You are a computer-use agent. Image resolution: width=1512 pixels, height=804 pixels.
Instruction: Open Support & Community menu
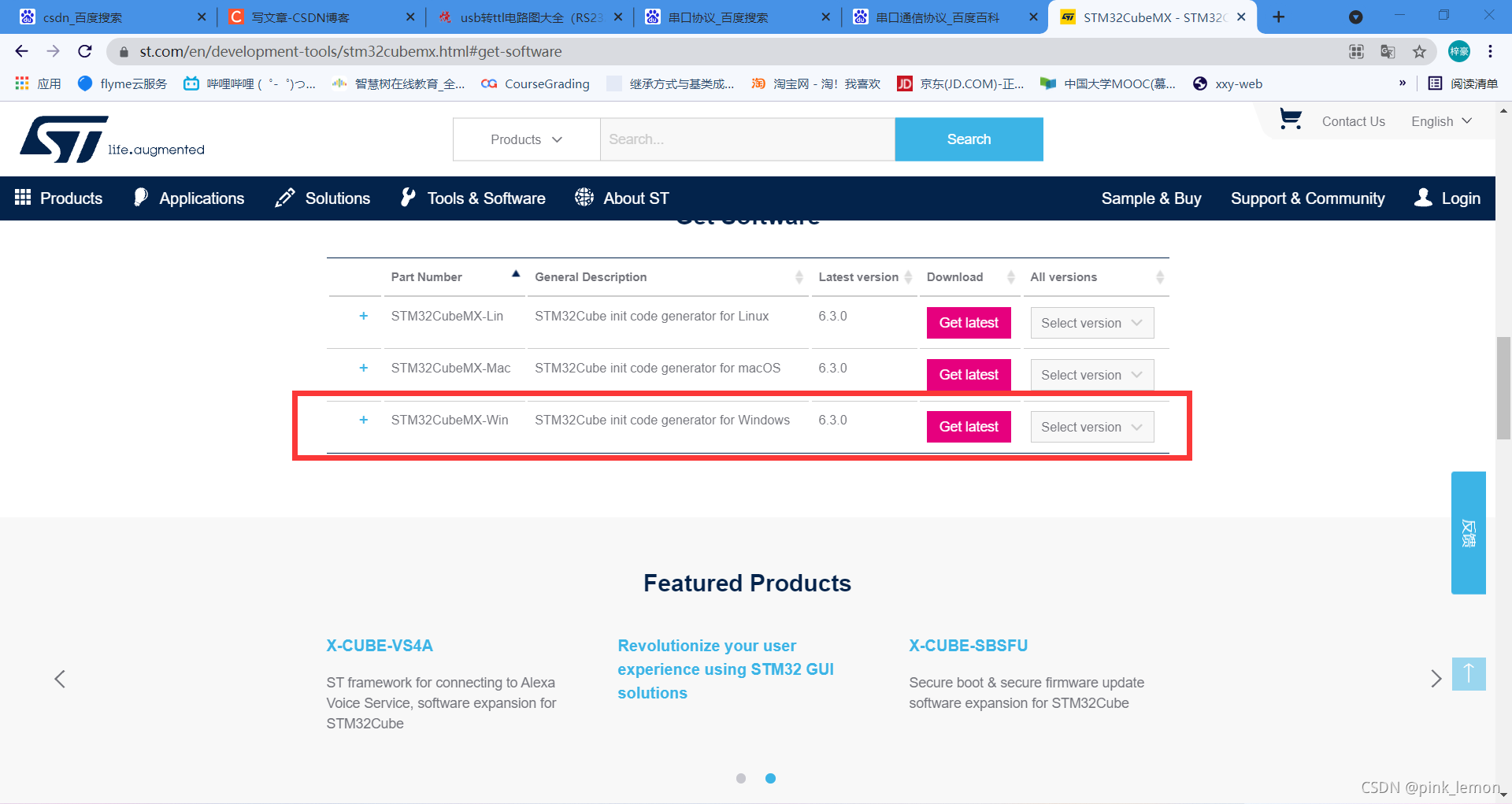(x=1307, y=198)
